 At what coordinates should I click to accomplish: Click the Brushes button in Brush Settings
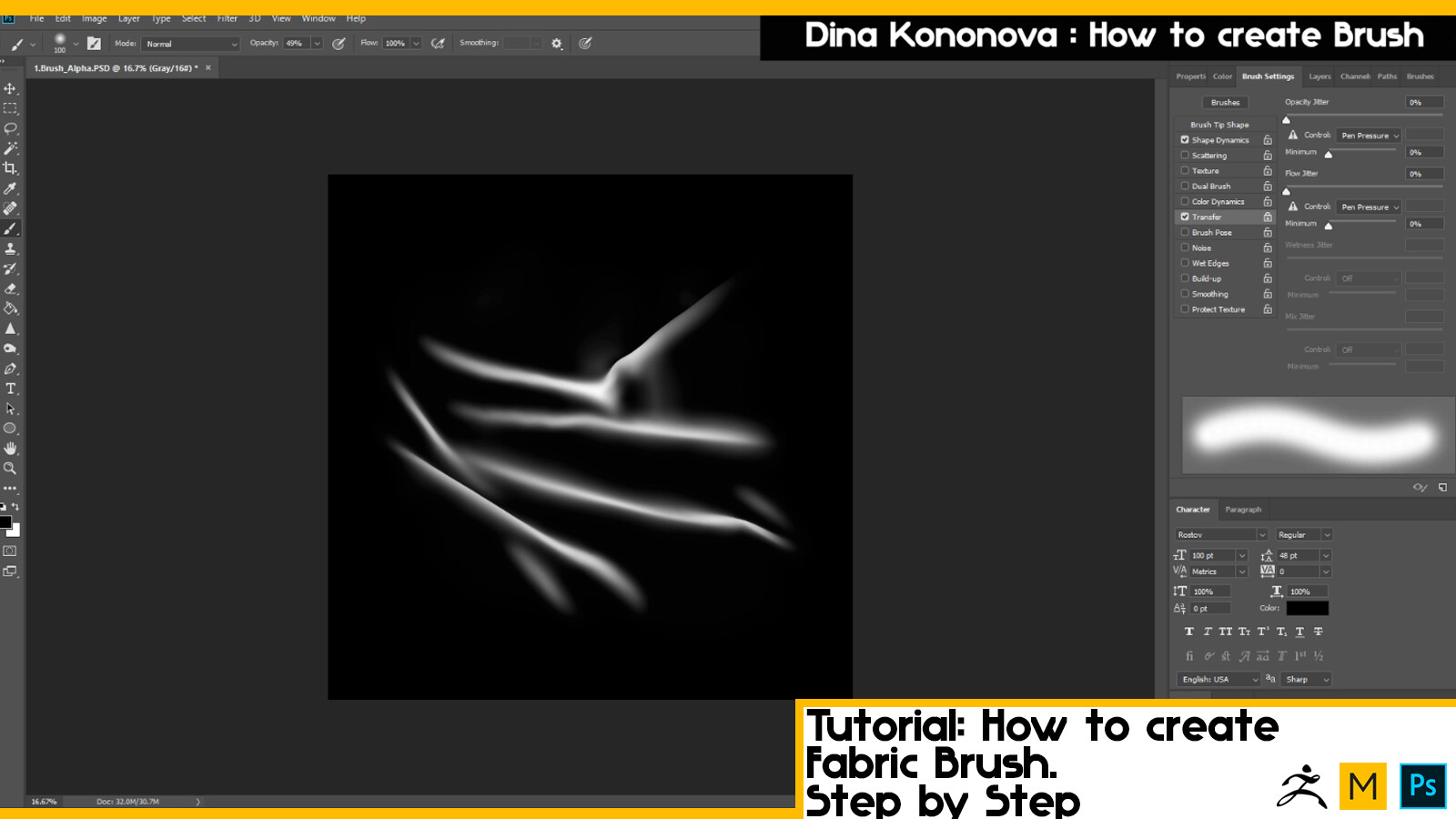pos(1225,102)
